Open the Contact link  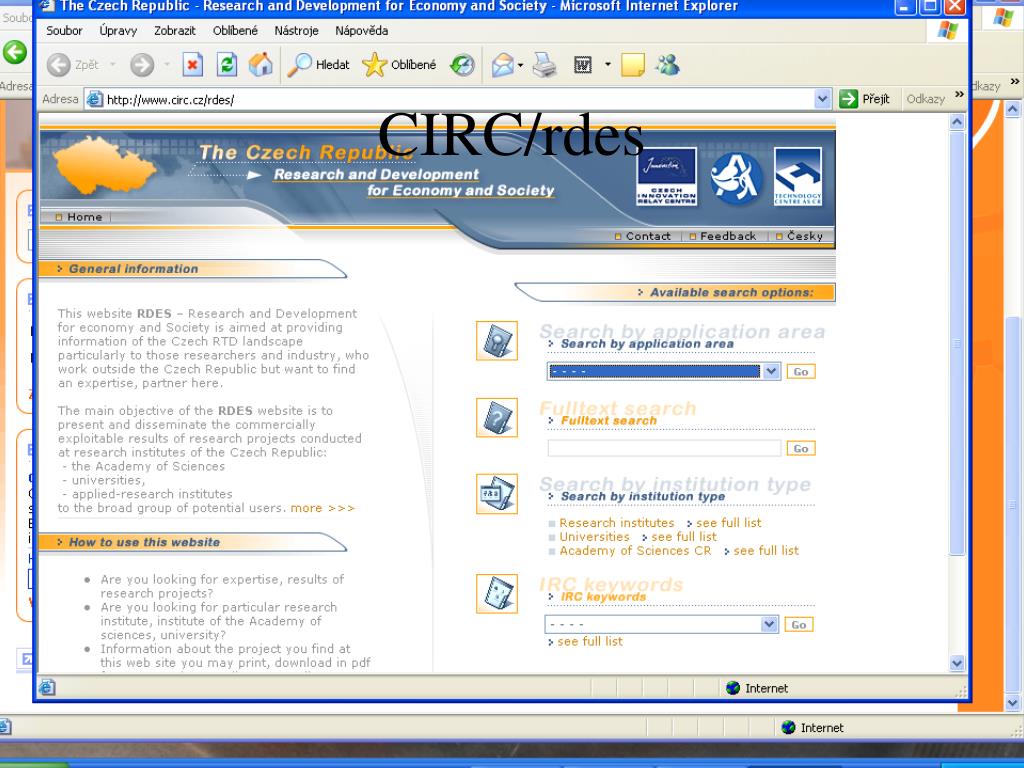648,236
